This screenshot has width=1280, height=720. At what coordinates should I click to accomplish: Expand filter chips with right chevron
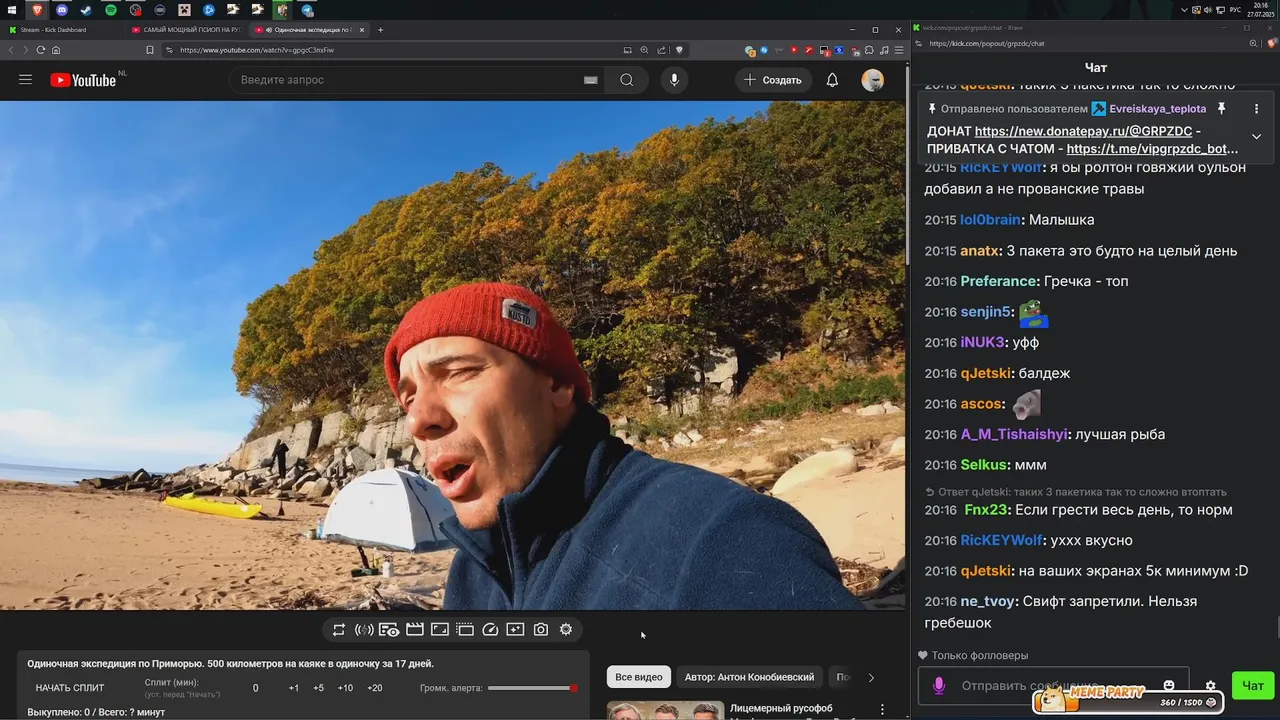(x=871, y=677)
